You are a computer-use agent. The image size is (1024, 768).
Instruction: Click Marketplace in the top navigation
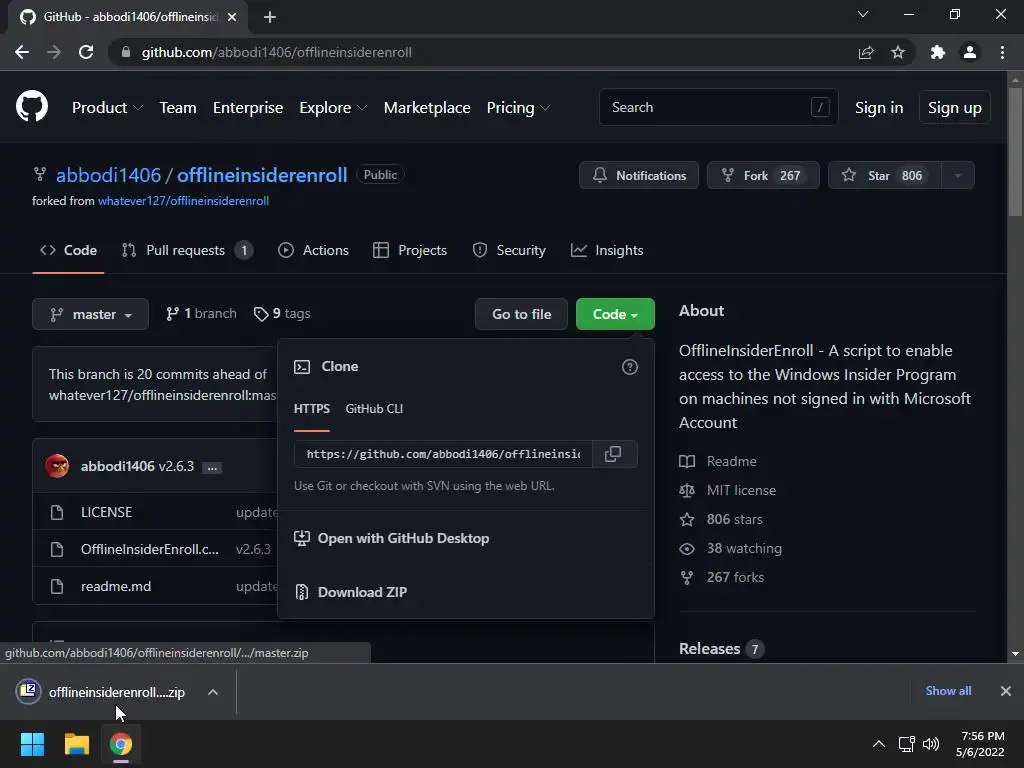[x=427, y=108]
